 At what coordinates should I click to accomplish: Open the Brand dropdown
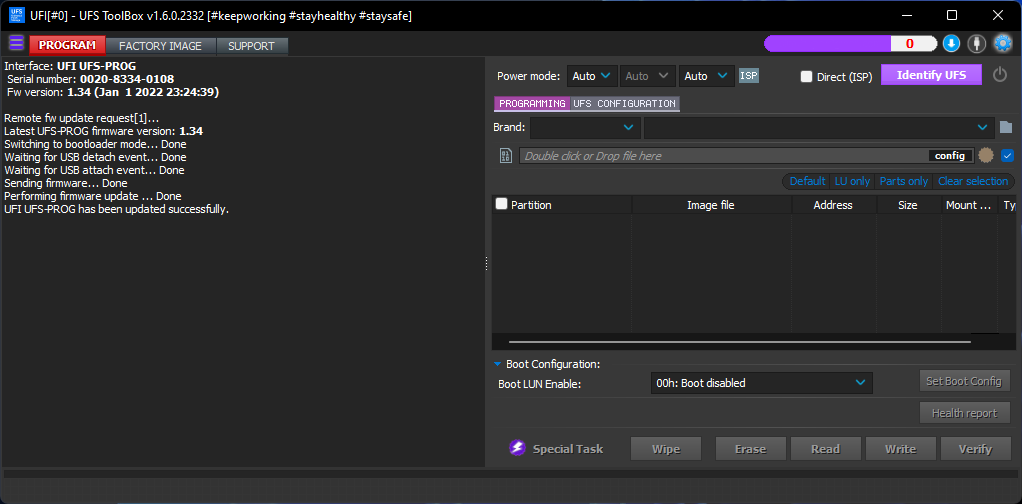pos(585,127)
